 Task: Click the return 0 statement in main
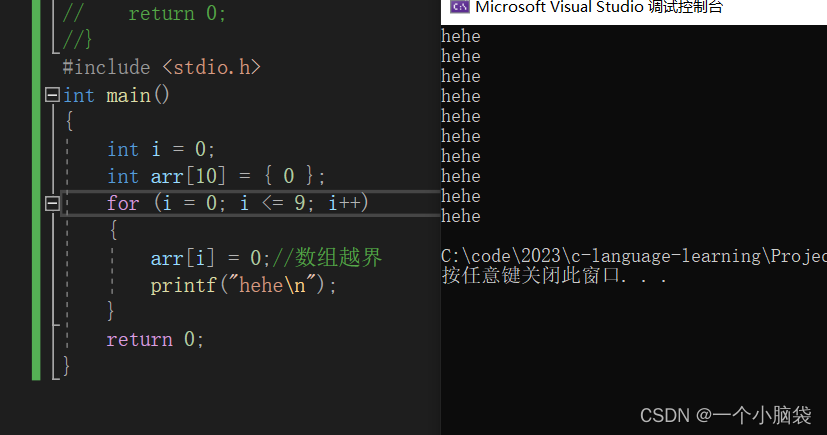(x=155, y=339)
